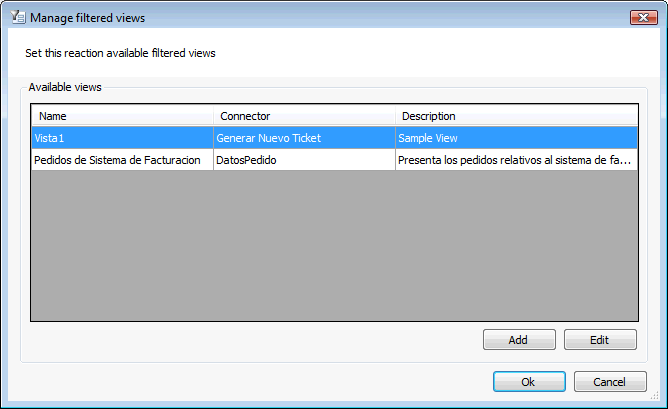This screenshot has height=409, width=668.
Task: Click the Sample View description cell
Action: pos(516,138)
